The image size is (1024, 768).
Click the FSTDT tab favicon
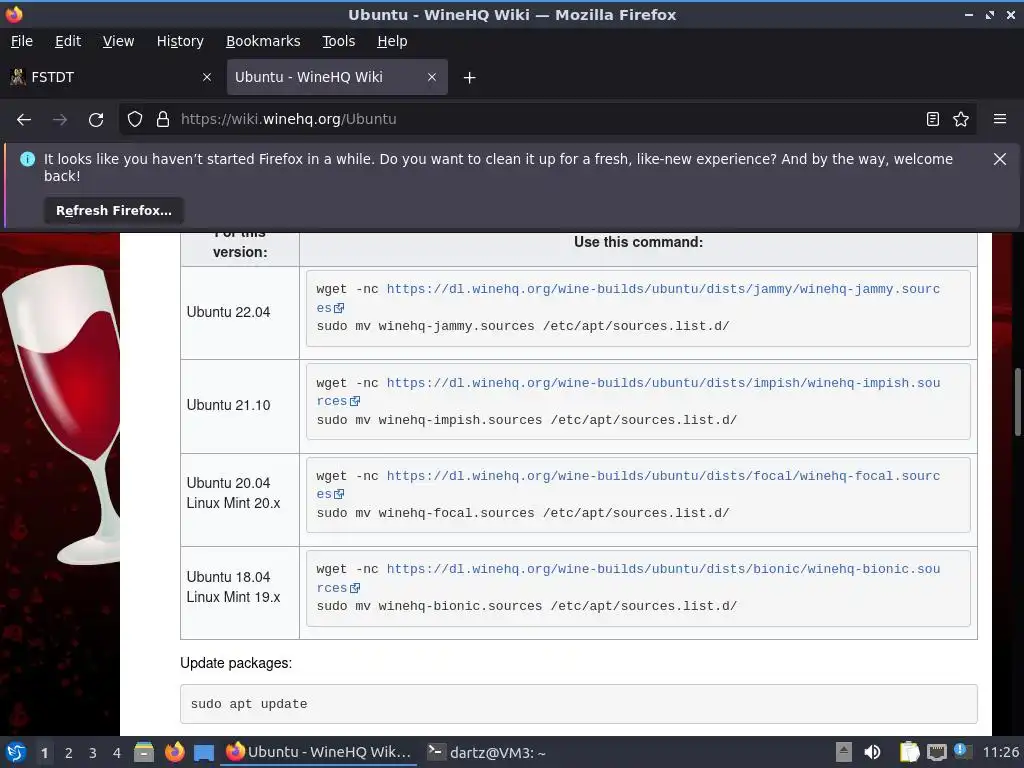18,77
